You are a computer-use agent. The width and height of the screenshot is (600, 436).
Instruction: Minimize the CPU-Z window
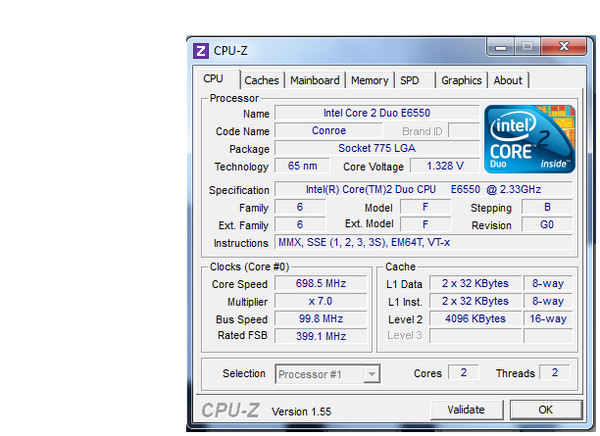(x=501, y=47)
